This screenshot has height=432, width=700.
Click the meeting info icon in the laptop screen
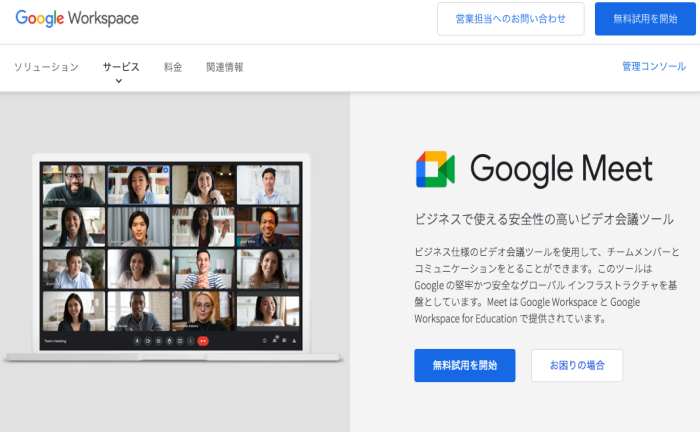pyautogui.click(x=265, y=341)
